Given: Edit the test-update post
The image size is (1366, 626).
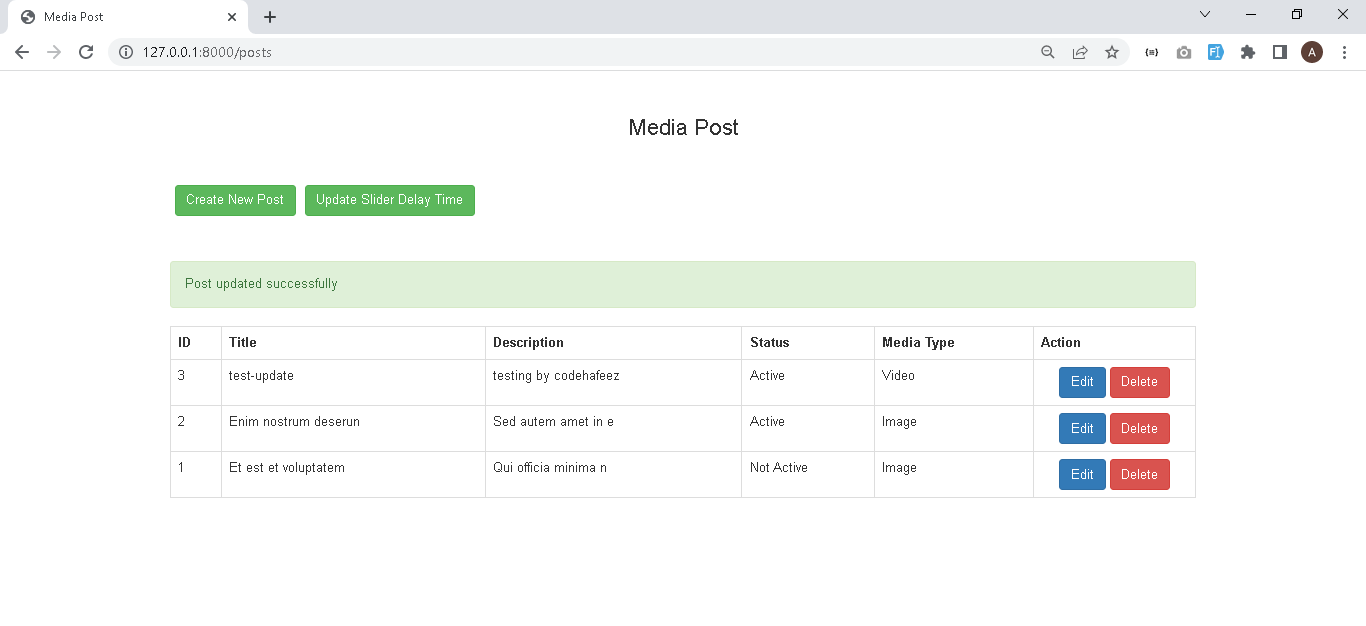Looking at the screenshot, I should (1082, 382).
